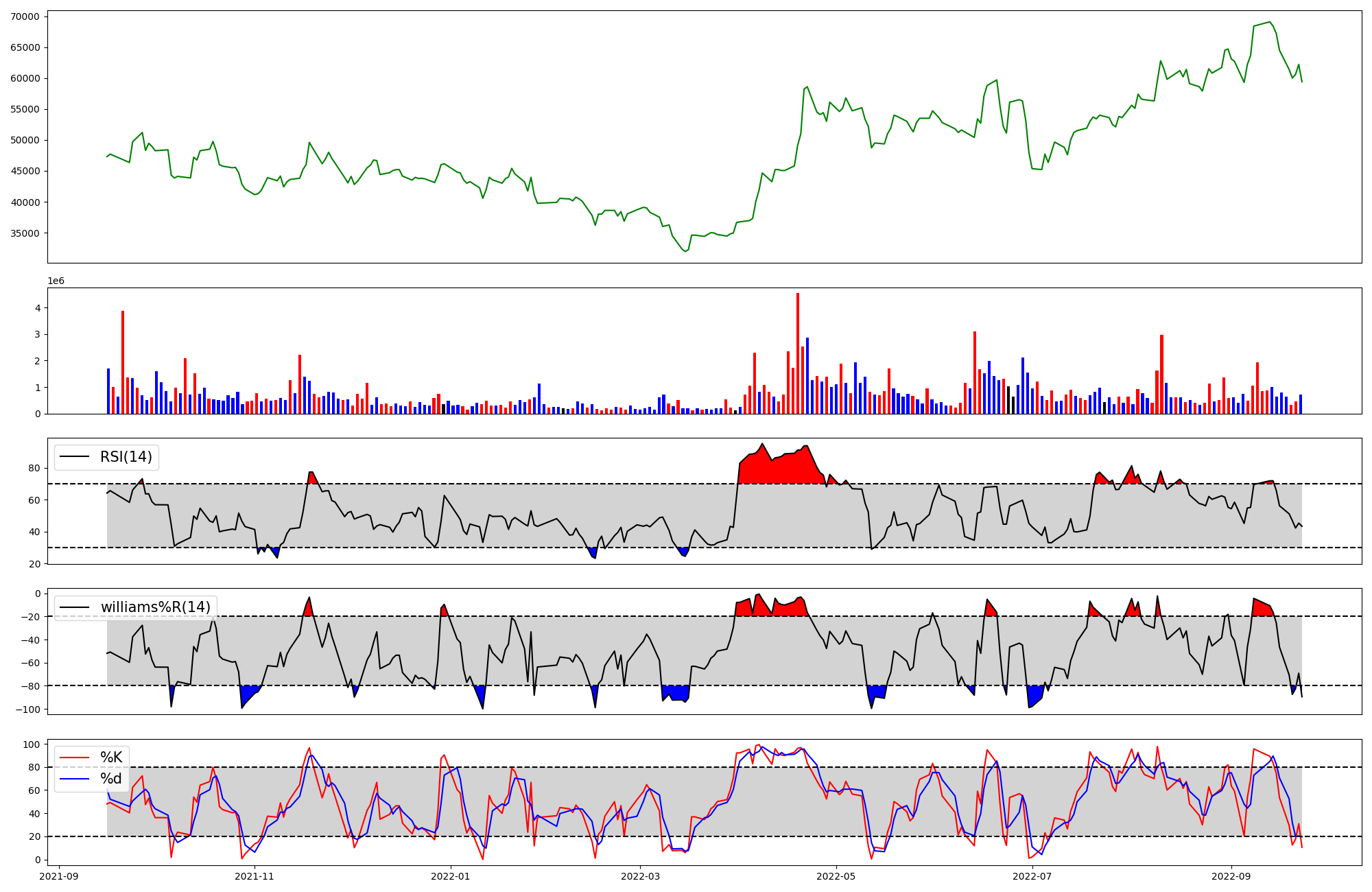The width and height of the screenshot is (1372, 892).
Task: Click the %K legend label
Action: coord(111,758)
